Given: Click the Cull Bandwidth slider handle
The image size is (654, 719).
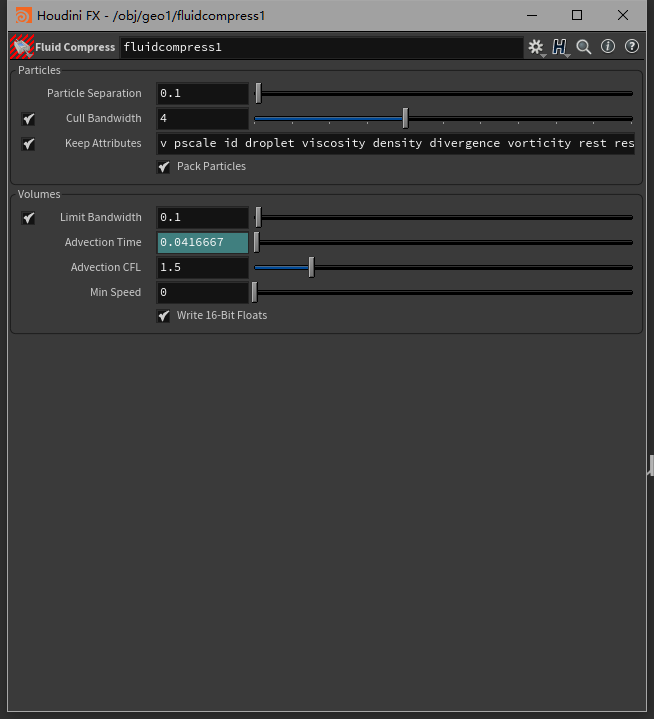Looking at the screenshot, I should pos(405,118).
